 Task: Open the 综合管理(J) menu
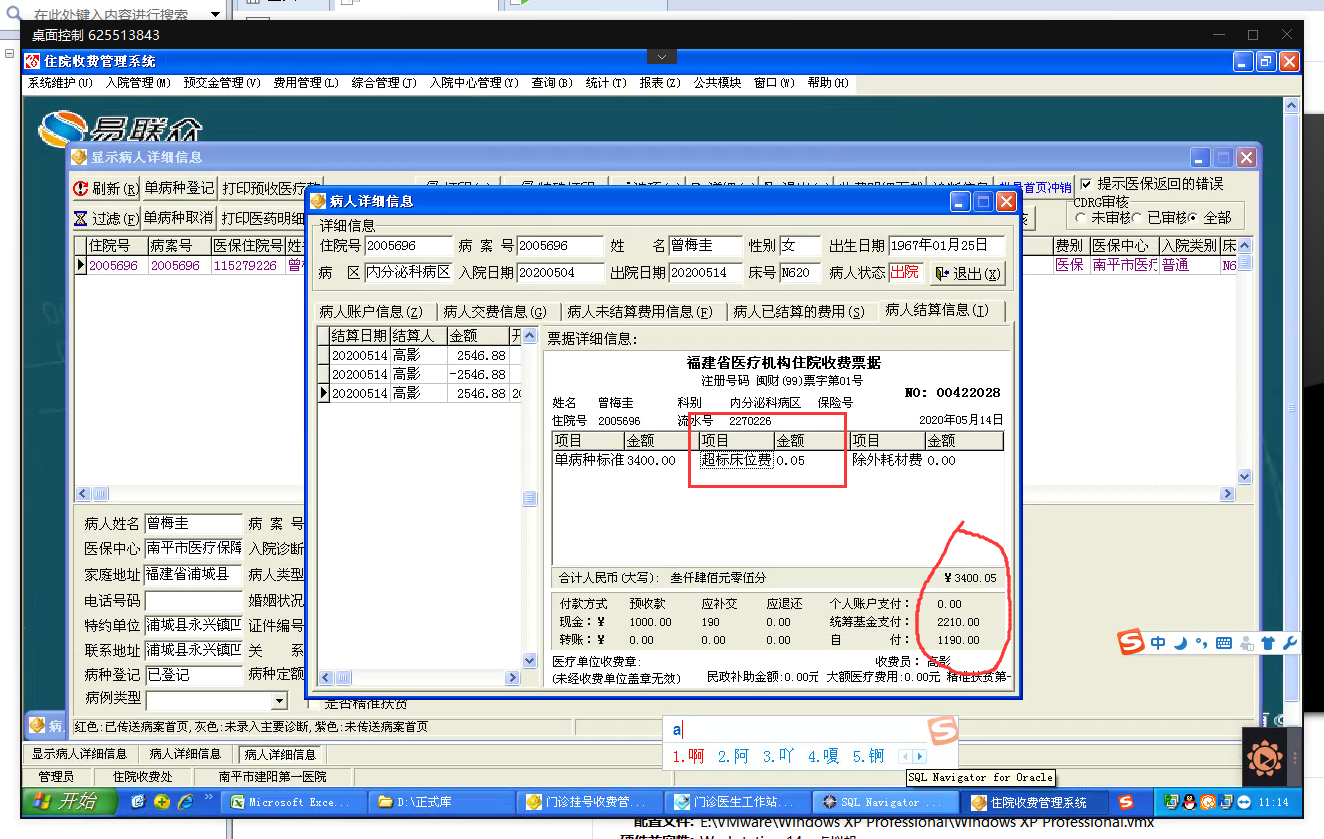tap(384, 83)
